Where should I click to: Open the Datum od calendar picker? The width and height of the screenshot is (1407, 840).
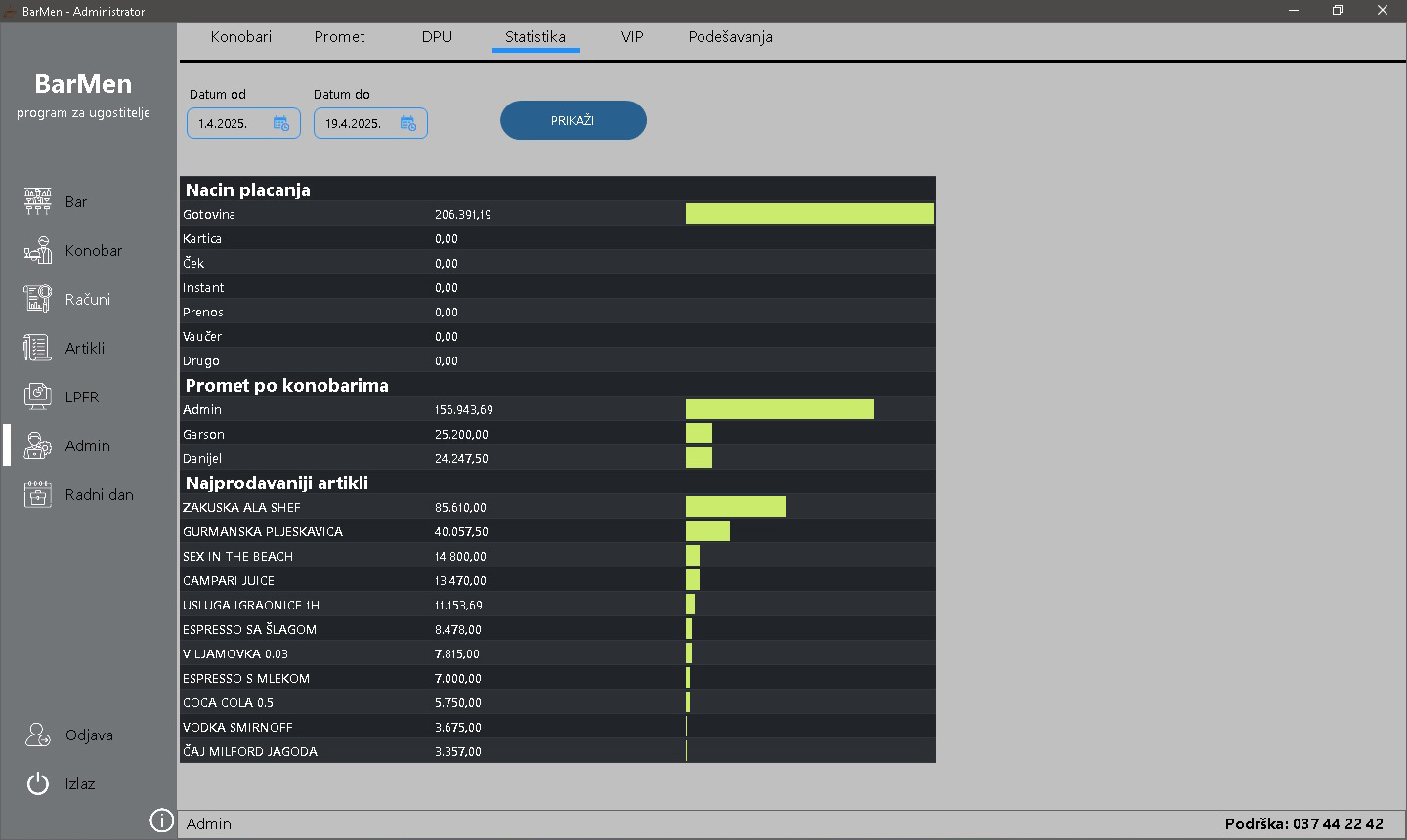point(281,123)
